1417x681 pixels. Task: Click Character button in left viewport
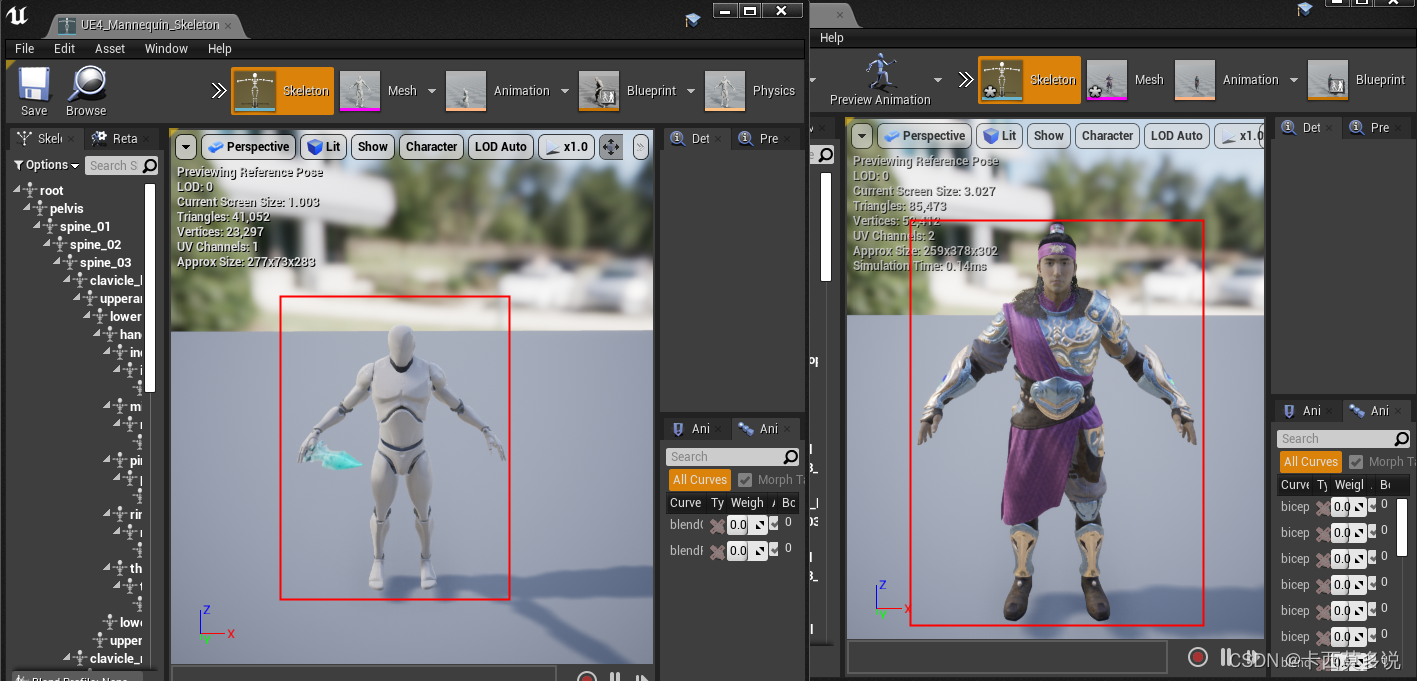click(x=432, y=147)
